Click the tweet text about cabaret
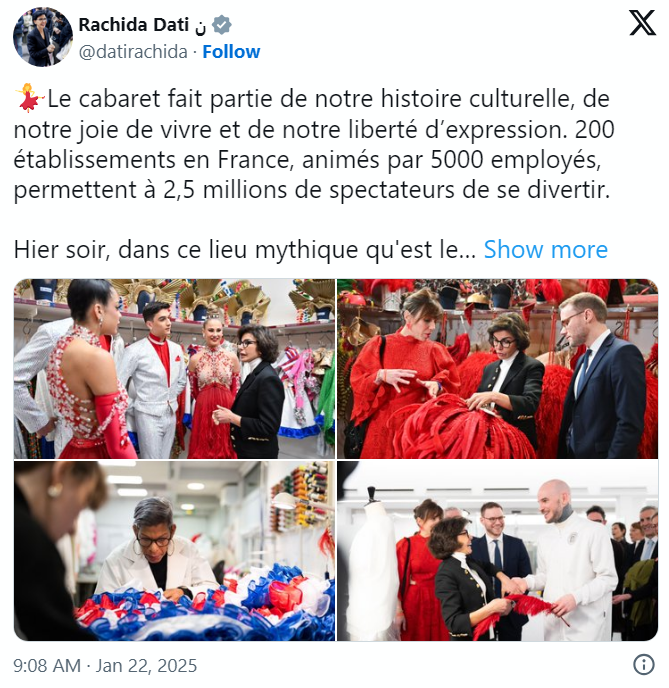669x688 pixels. pyautogui.click(x=314, y=144)
